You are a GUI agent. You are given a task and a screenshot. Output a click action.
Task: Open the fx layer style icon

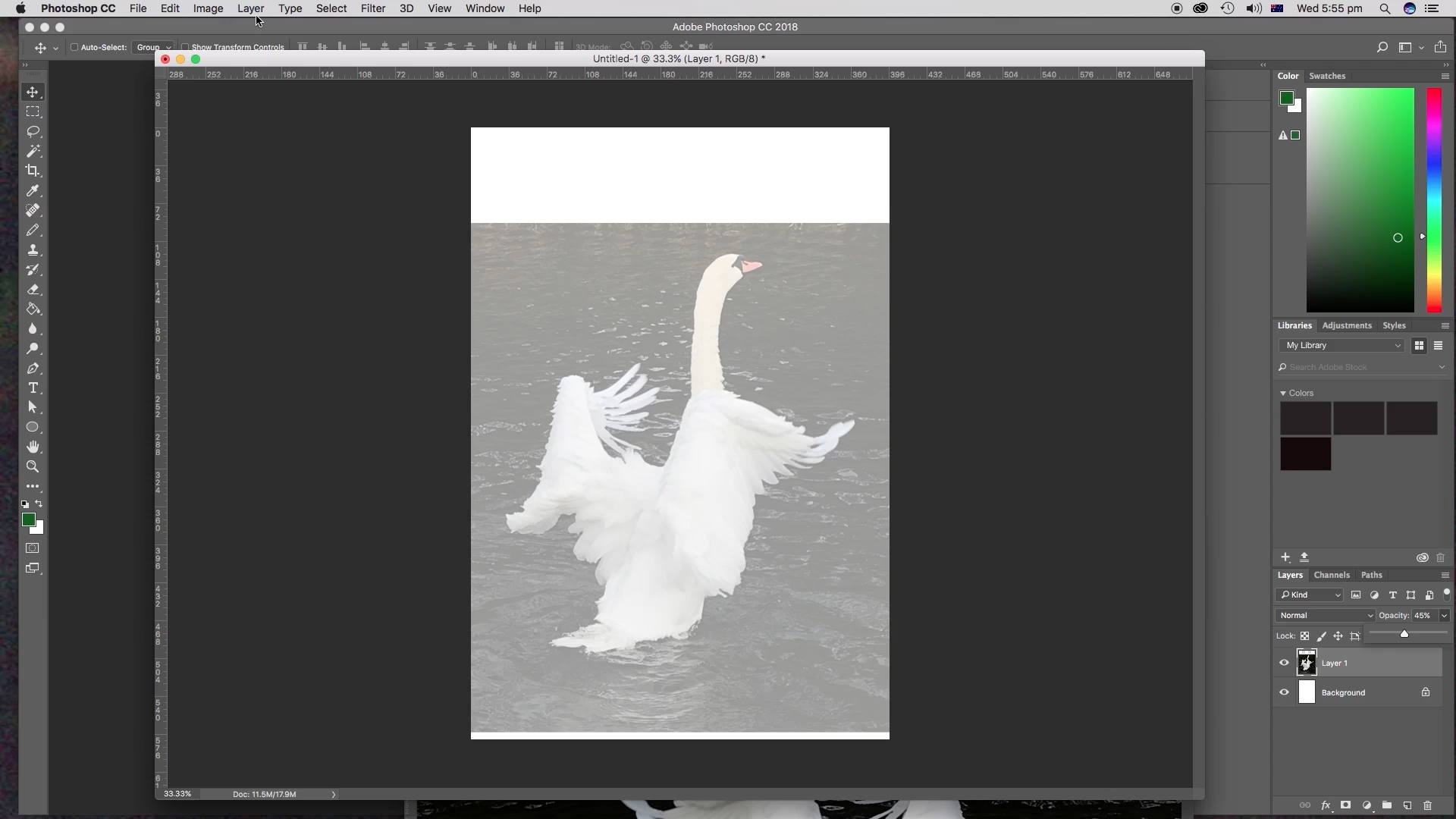(x=1326, y=805)
